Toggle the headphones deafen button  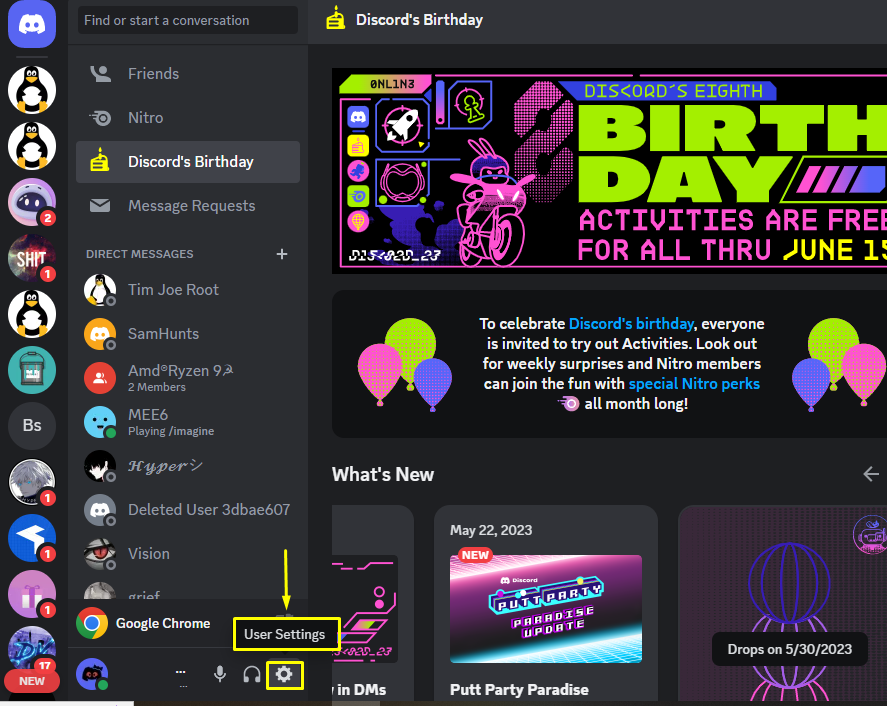252,674
